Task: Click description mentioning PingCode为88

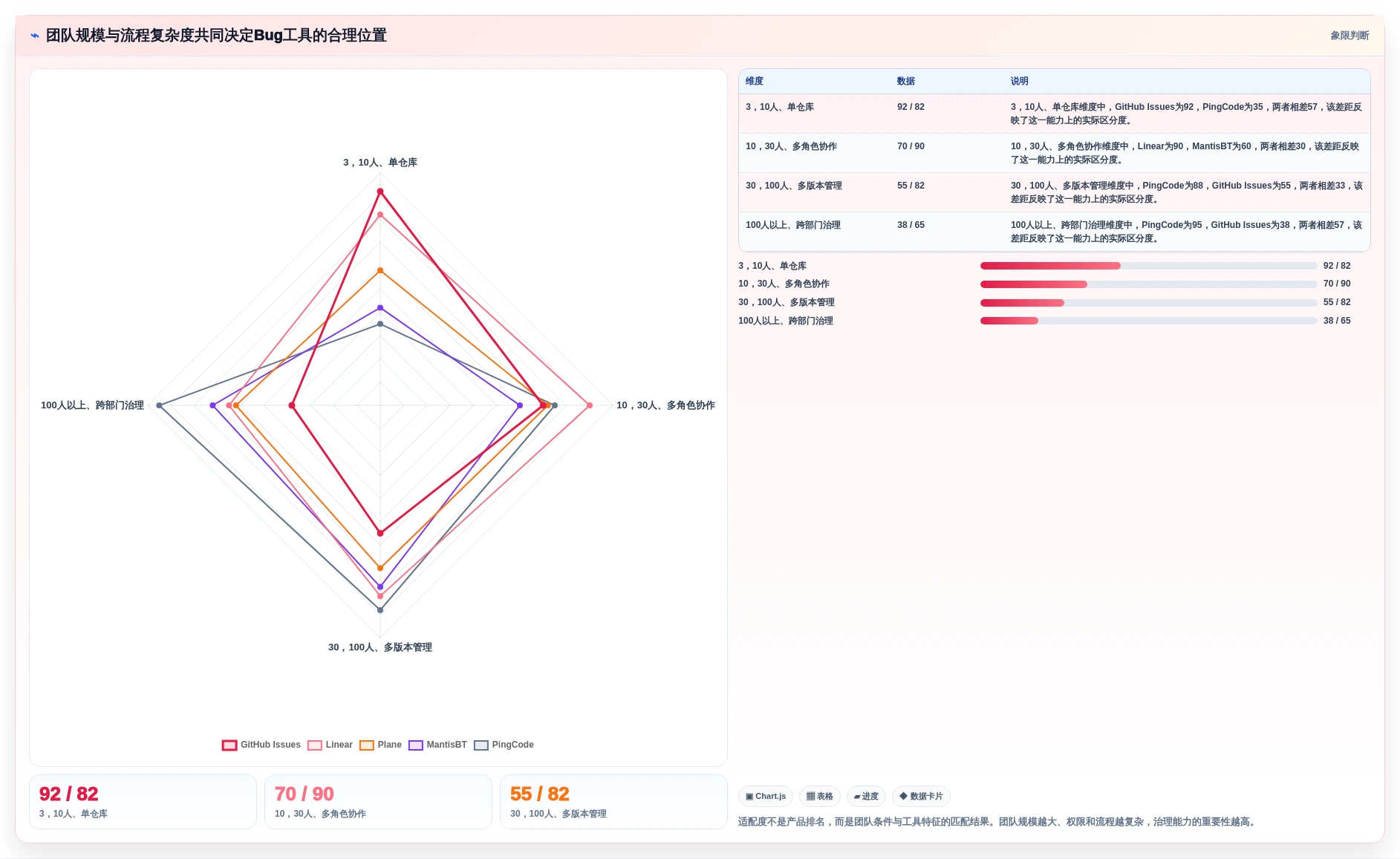Action: [1185, 192]
